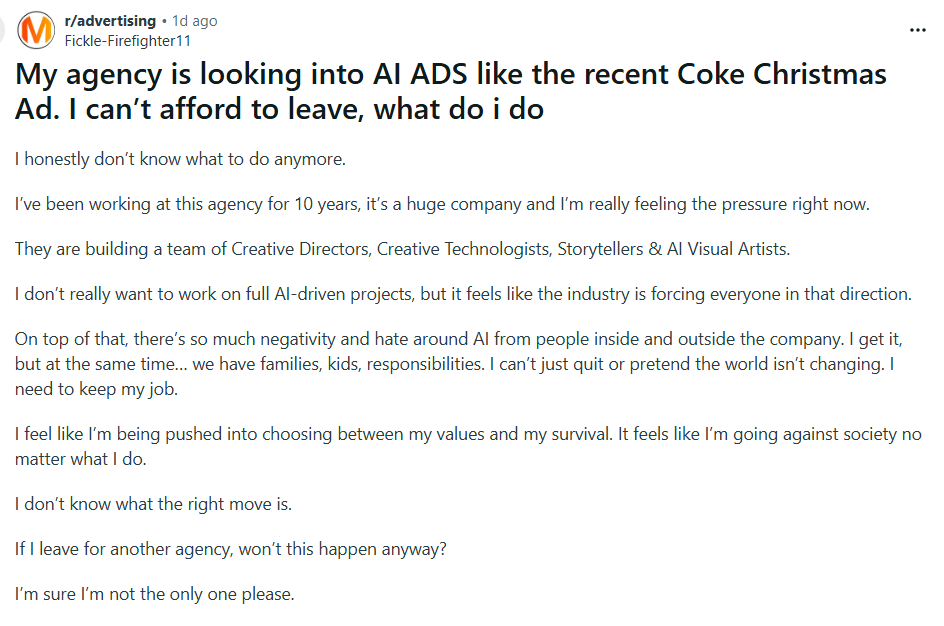Viewport: 944px width, 626px height.
Task: Click the '1d ago' post timestamp
Action: coord(194,21)
